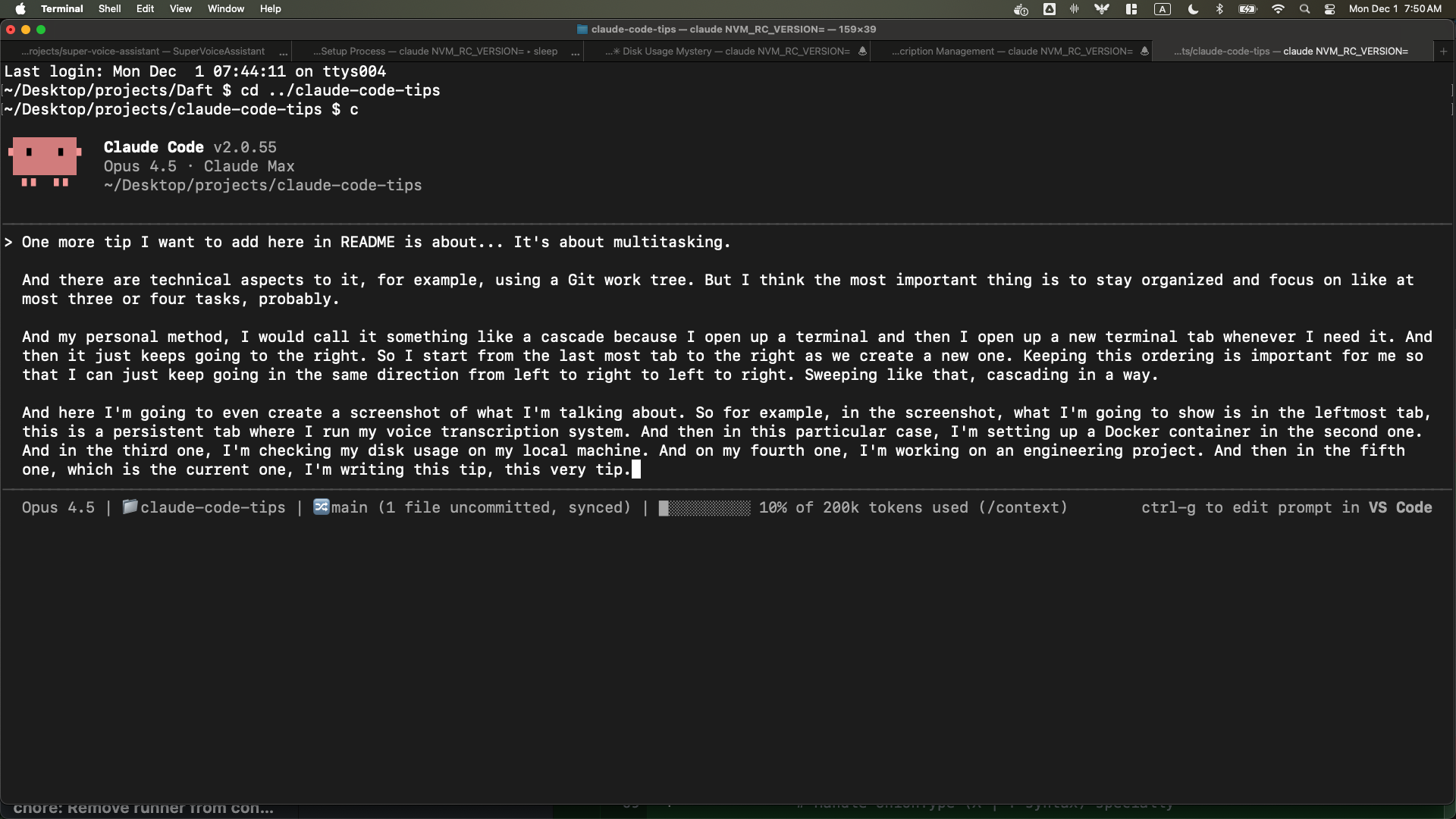This screenshot has width=1456, height=819.
Task: Toggle Do Not Disturb via the moon icon
Action: click(1192, 8)
